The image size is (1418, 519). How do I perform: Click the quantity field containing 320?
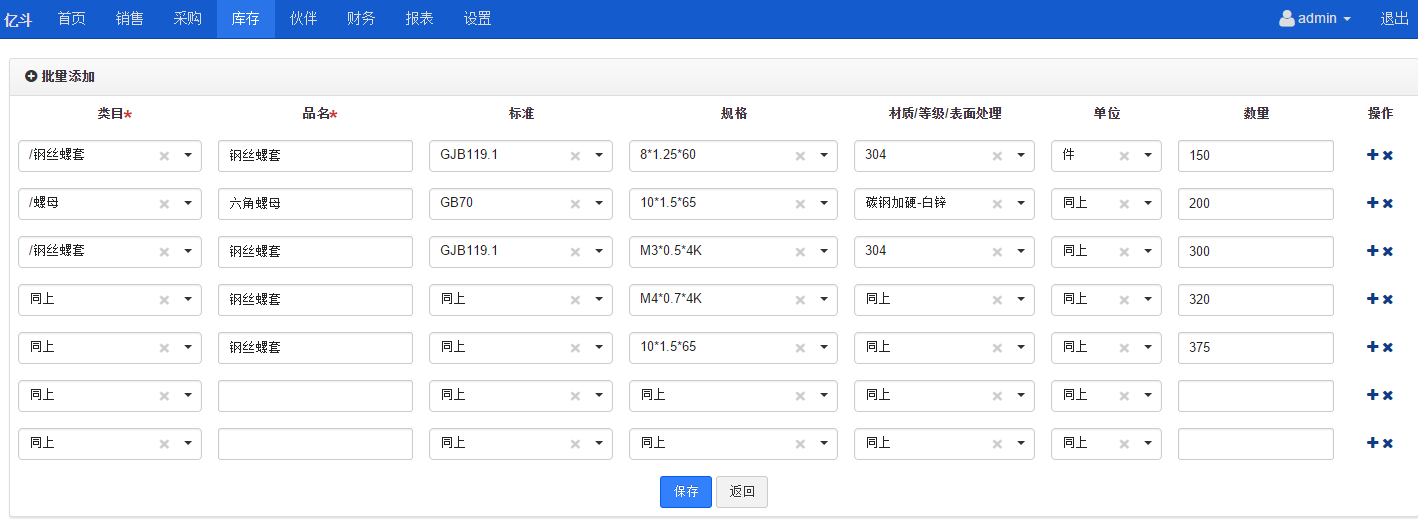click(1256, 299)
